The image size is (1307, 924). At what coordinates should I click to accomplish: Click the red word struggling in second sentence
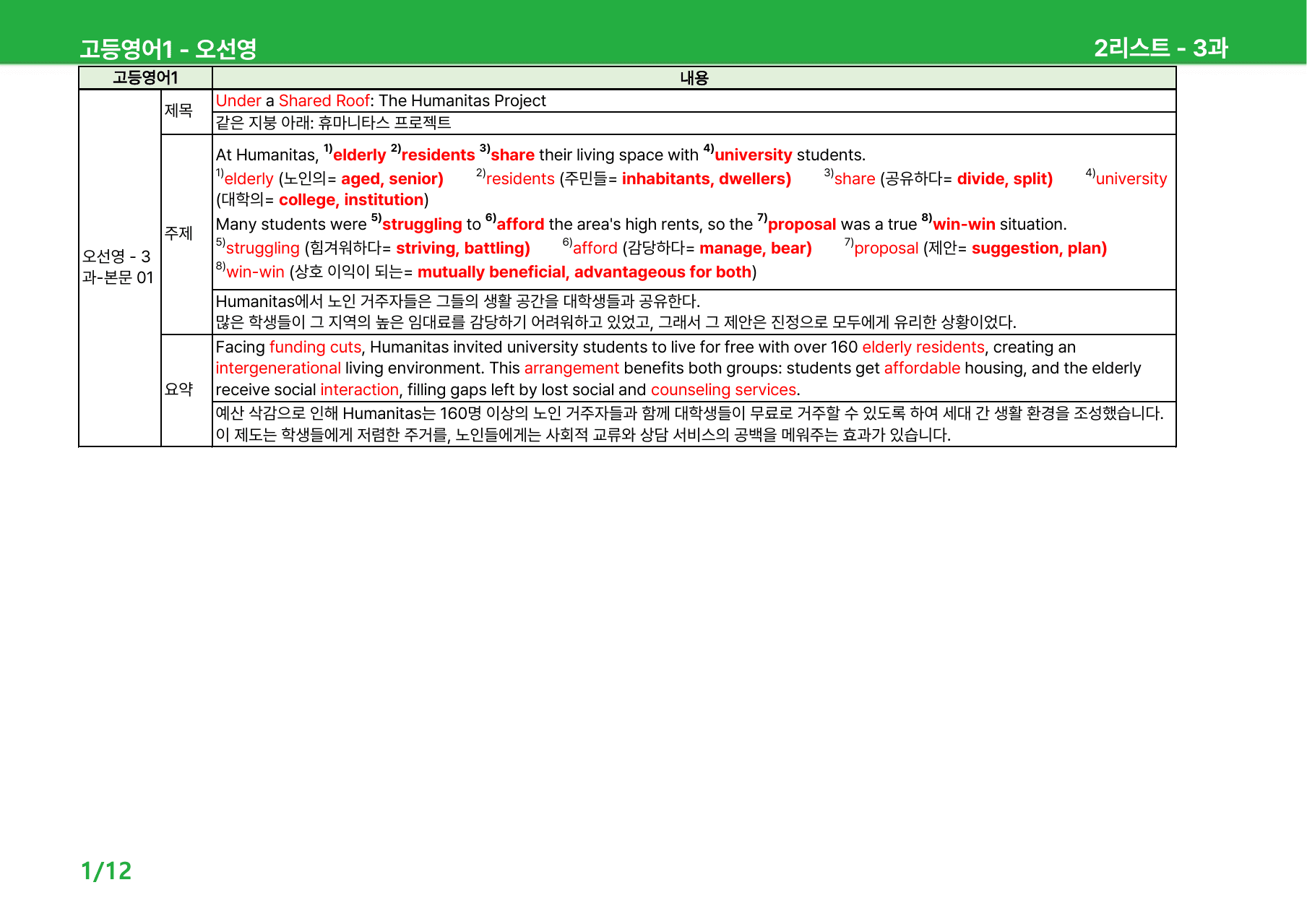422,224
